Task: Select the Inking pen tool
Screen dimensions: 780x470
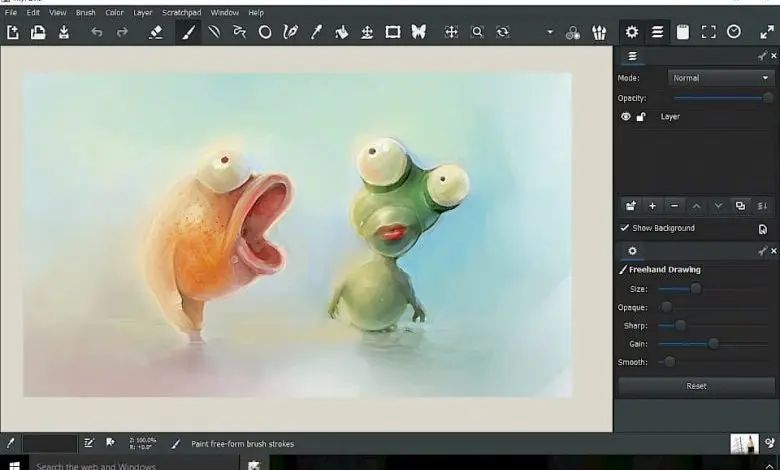Action: [290, 32]
